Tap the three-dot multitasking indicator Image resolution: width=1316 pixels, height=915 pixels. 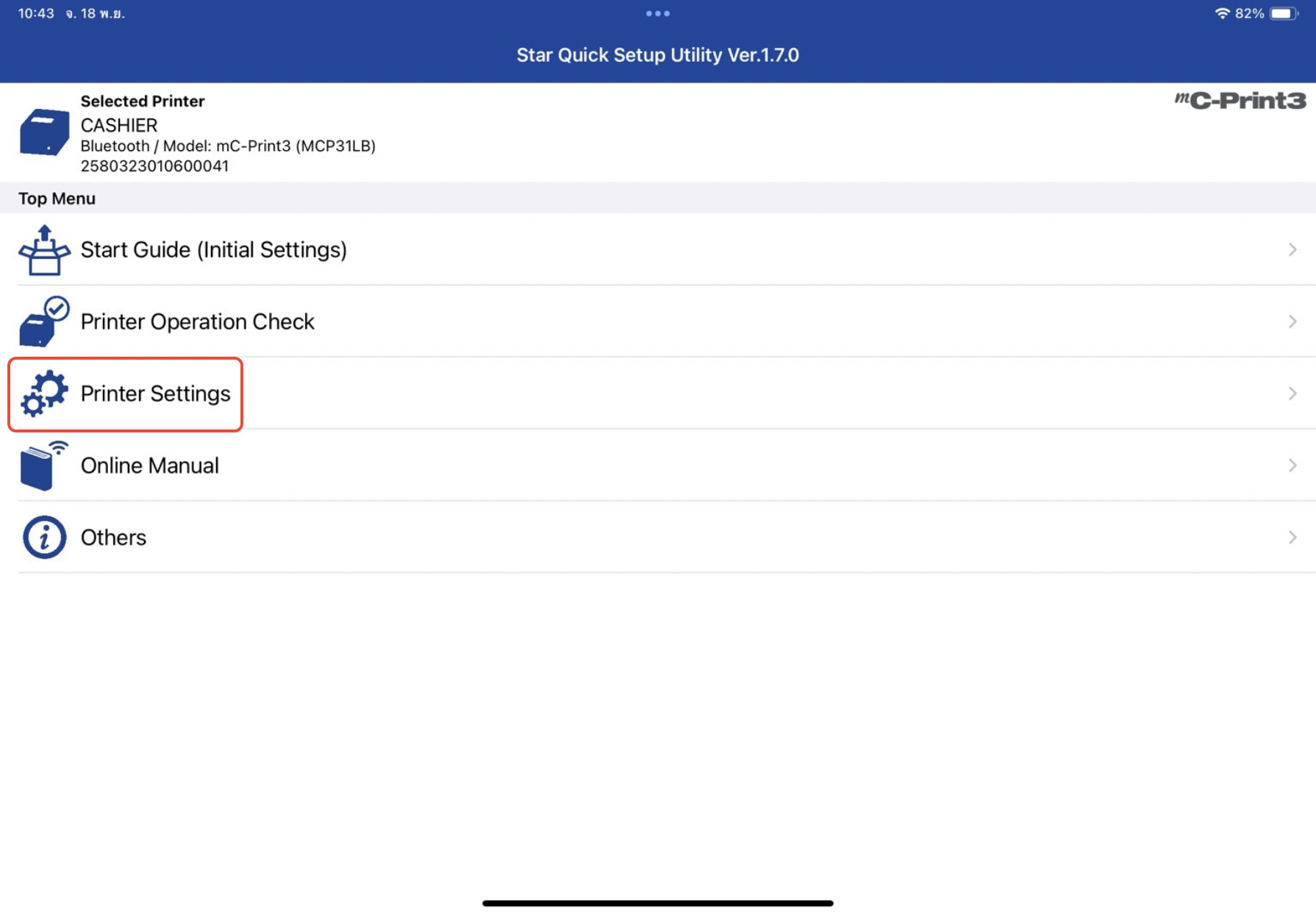tap(657, 13)
